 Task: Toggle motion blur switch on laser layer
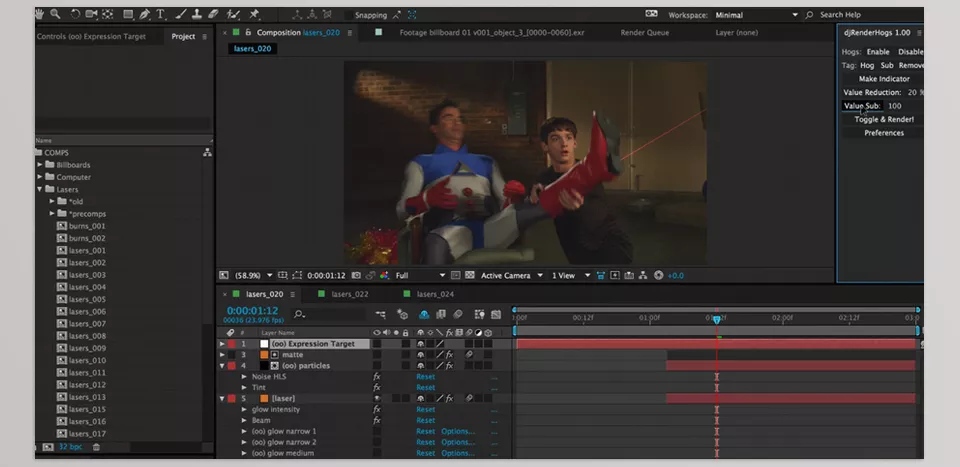point(469,398)
